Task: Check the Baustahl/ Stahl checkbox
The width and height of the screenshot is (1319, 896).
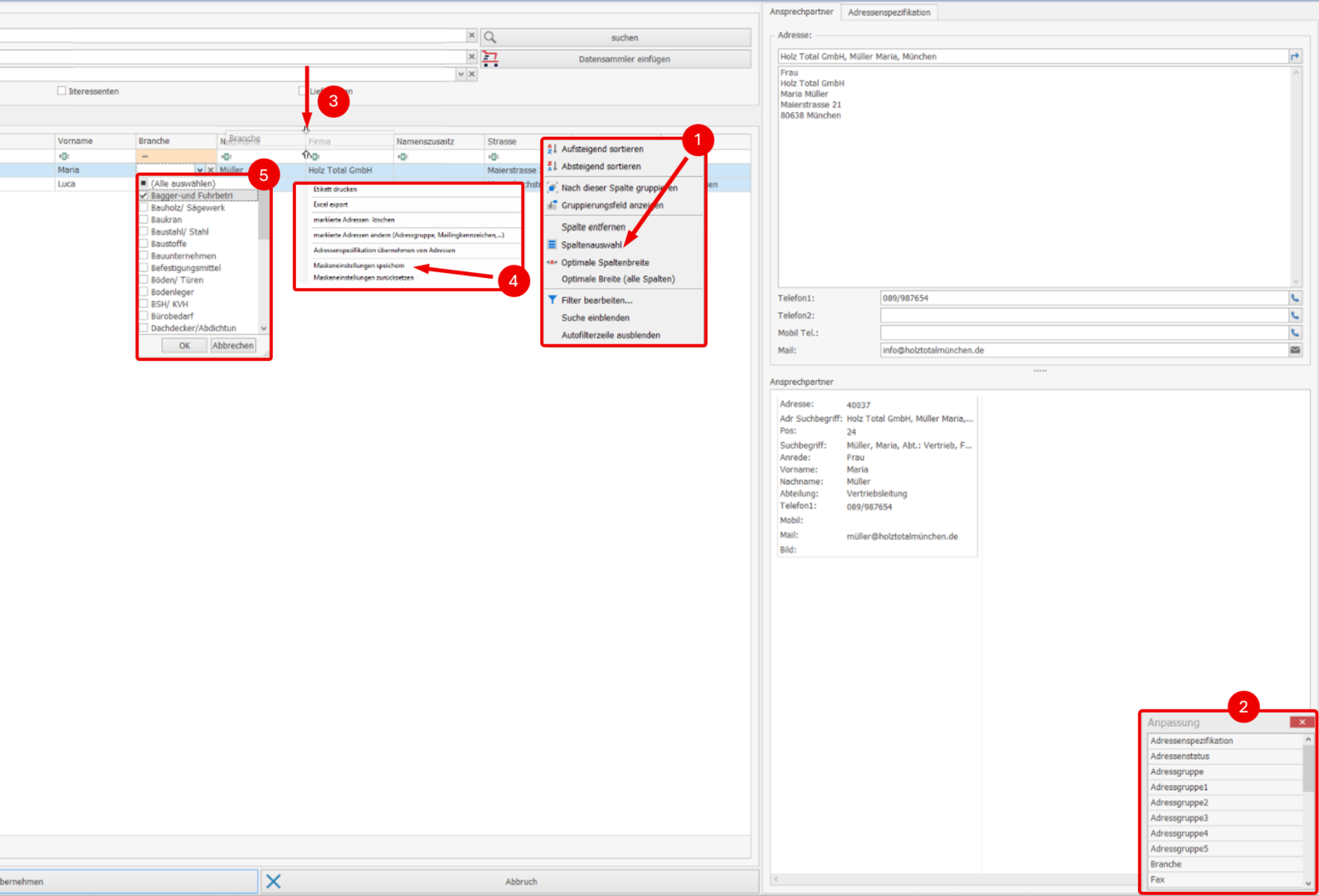Action: coord(144,231)
